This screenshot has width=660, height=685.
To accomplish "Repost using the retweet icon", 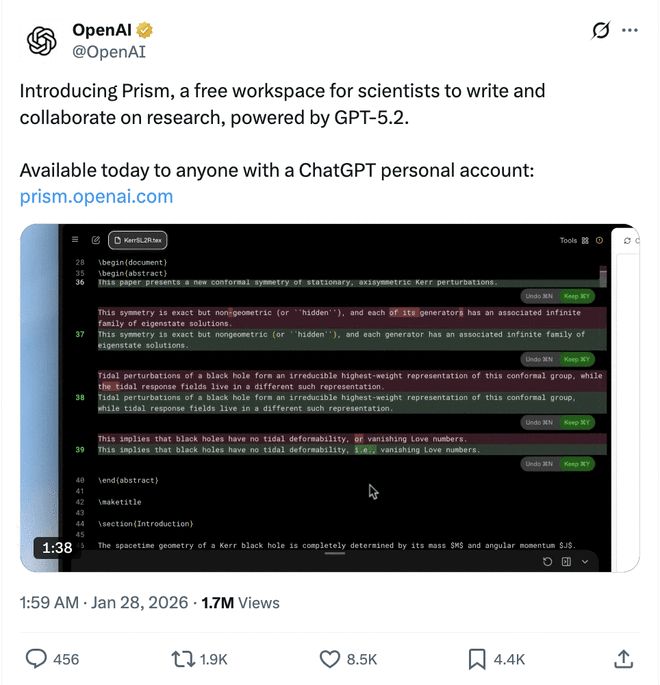I will click(x=184, y=659).
